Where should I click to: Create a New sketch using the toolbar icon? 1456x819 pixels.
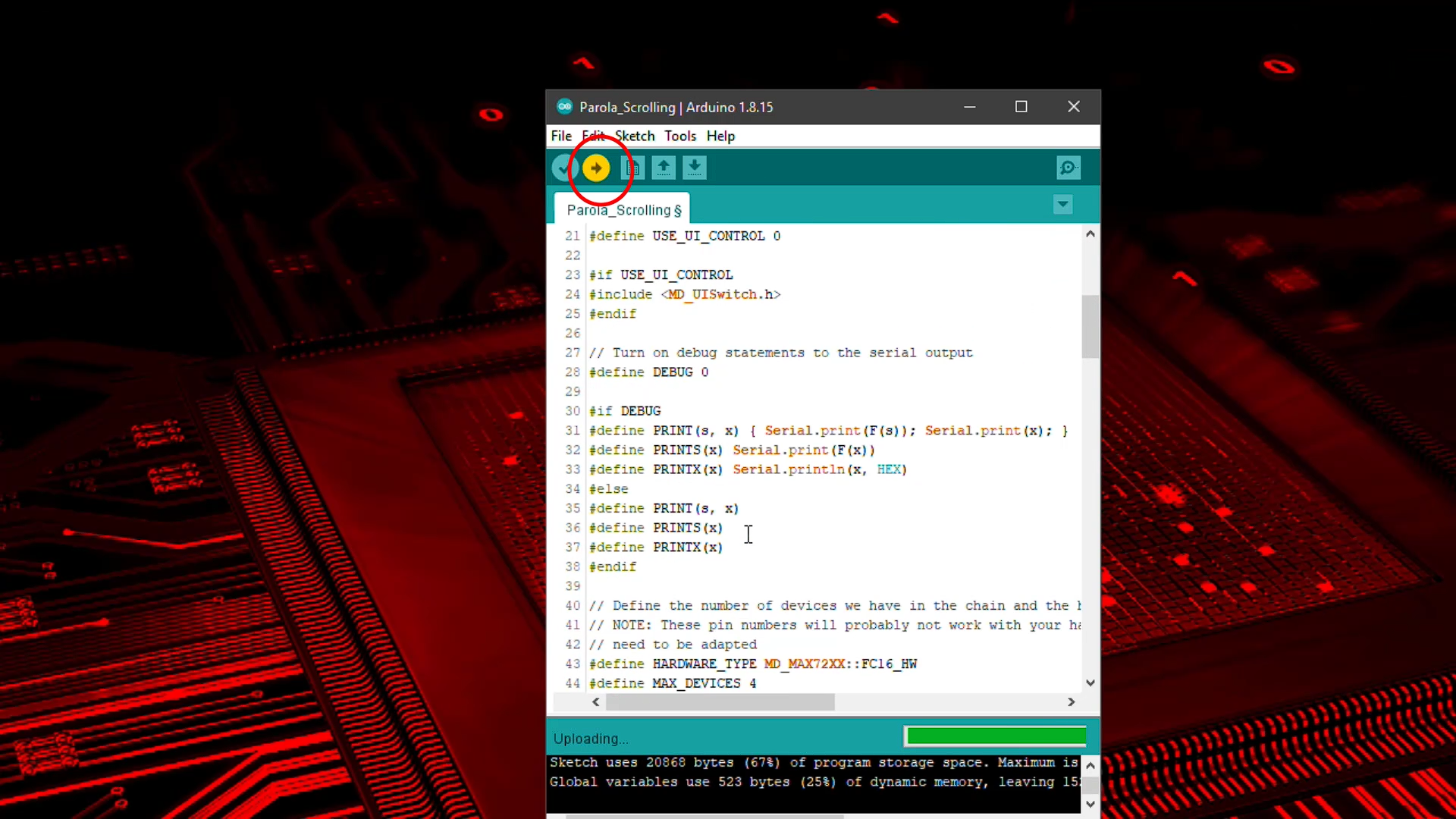(632, 168)
